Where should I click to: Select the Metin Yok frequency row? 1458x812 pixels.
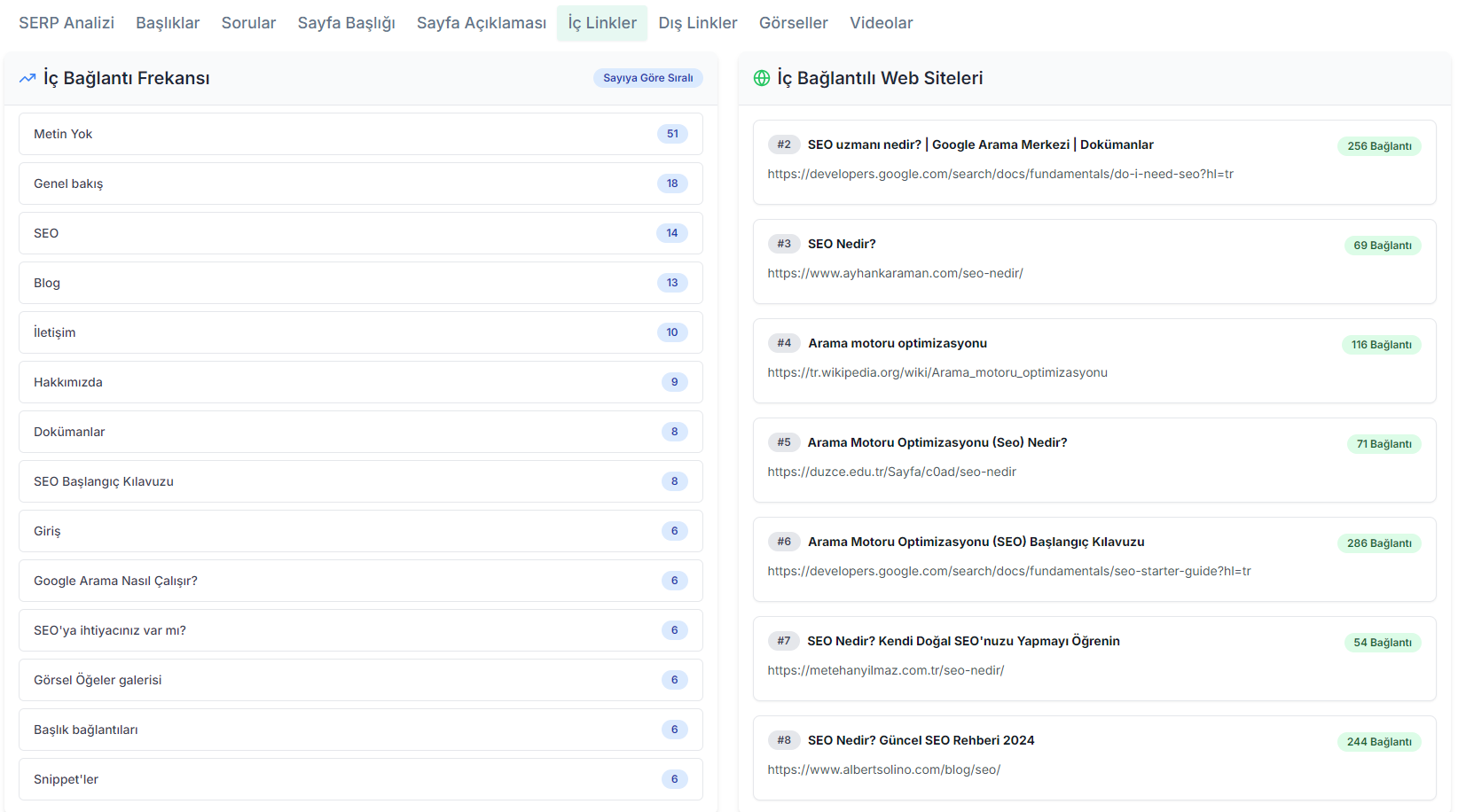[x=360, y=134]
